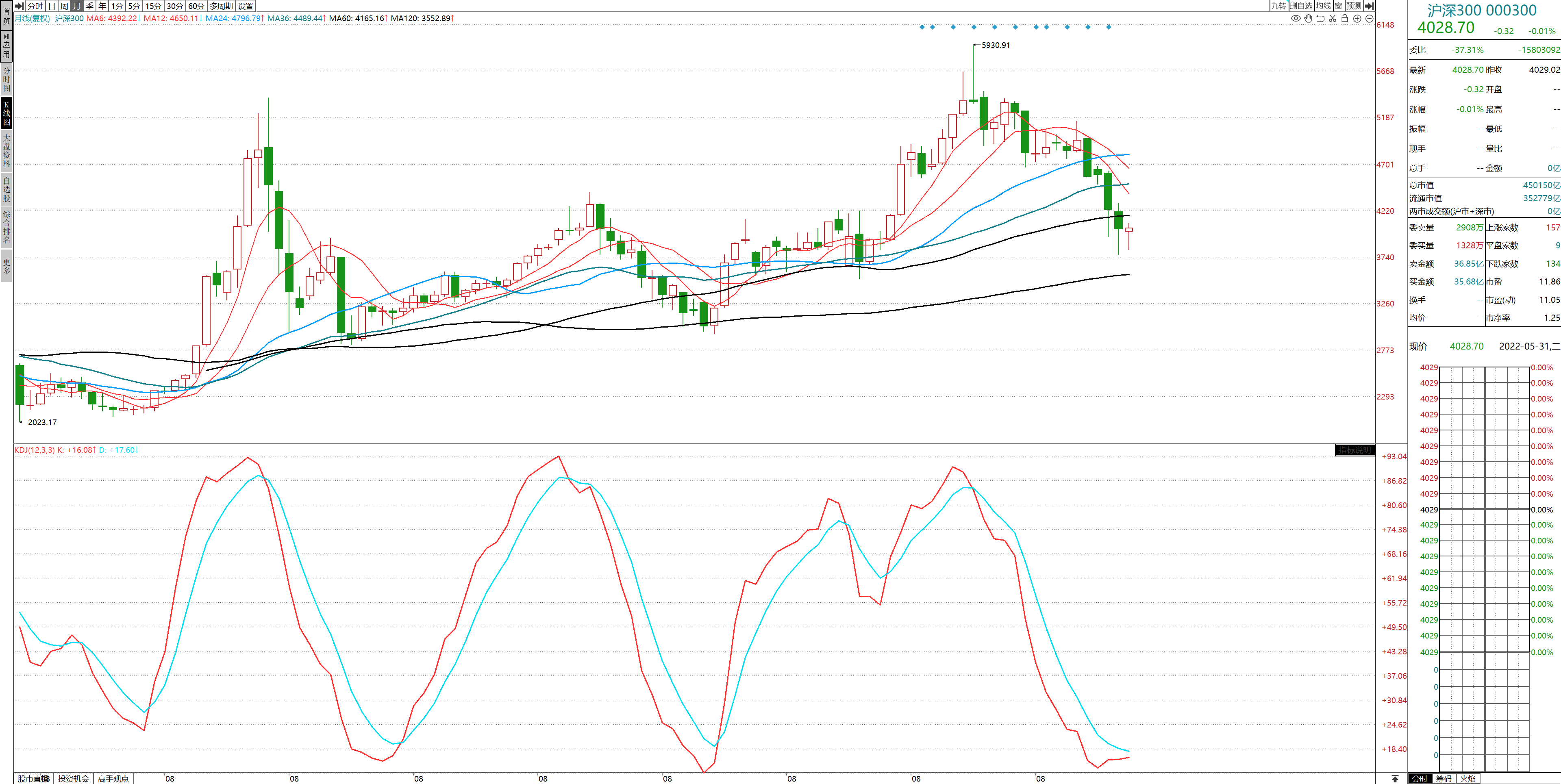Click the 九转 indicator button
This screenshot has height=784, width=1561.
[x=1278, y=5]
